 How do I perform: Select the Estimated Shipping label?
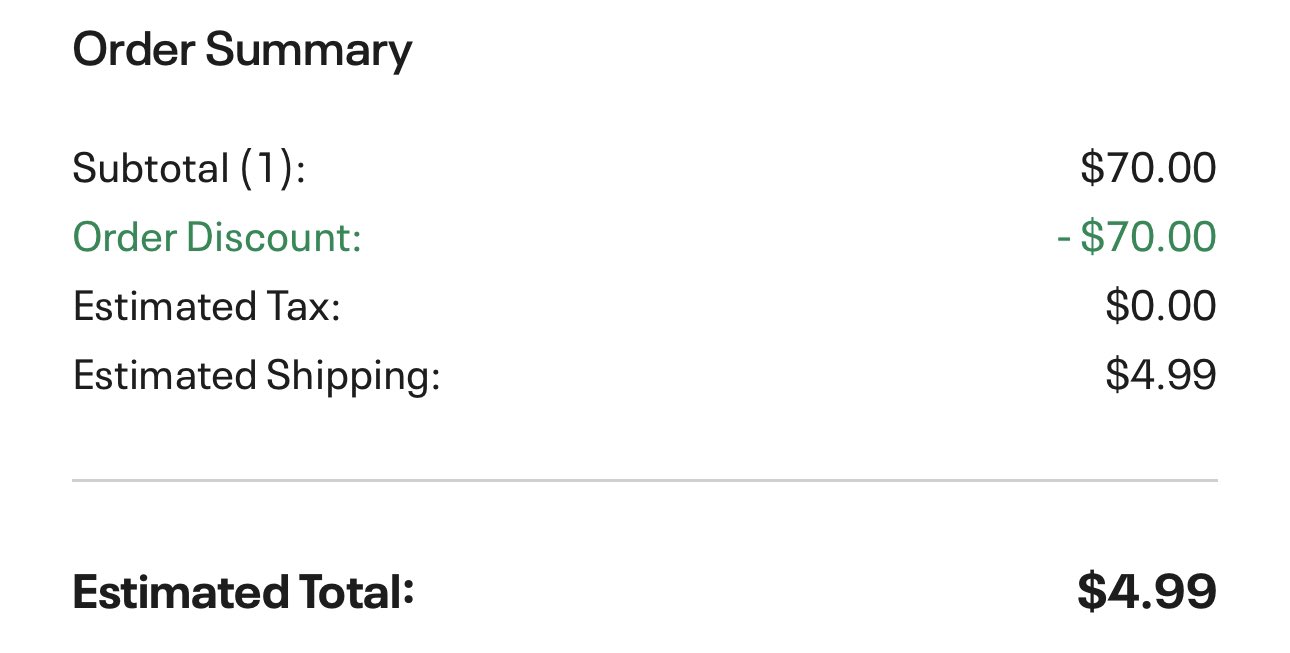(x=256, y=376)
